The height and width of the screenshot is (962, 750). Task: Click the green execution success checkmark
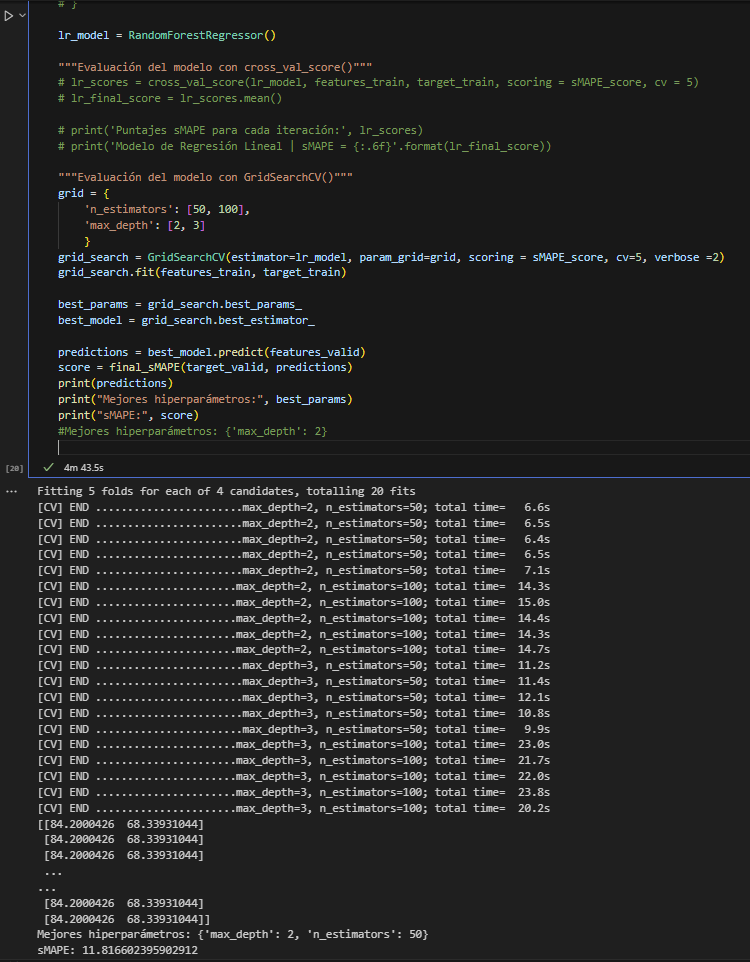pyautogui.click(x=47, y=467)
